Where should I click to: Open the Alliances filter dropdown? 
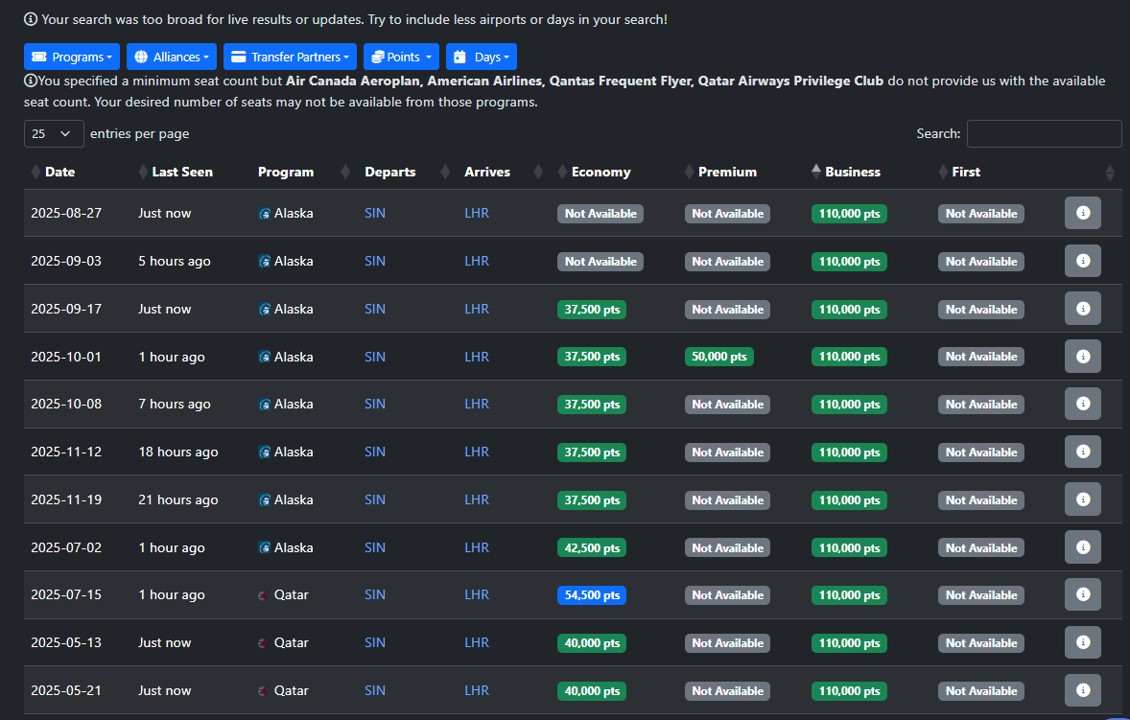pos(172,57)
